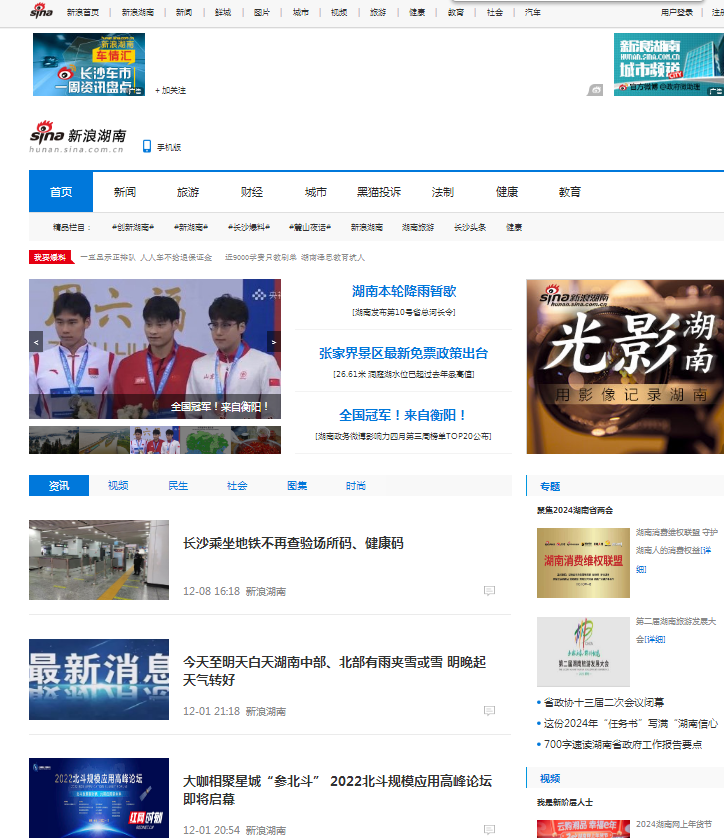
Task: Open comments icon for 12-01 21:18 weather article
Action: (489, 710)
